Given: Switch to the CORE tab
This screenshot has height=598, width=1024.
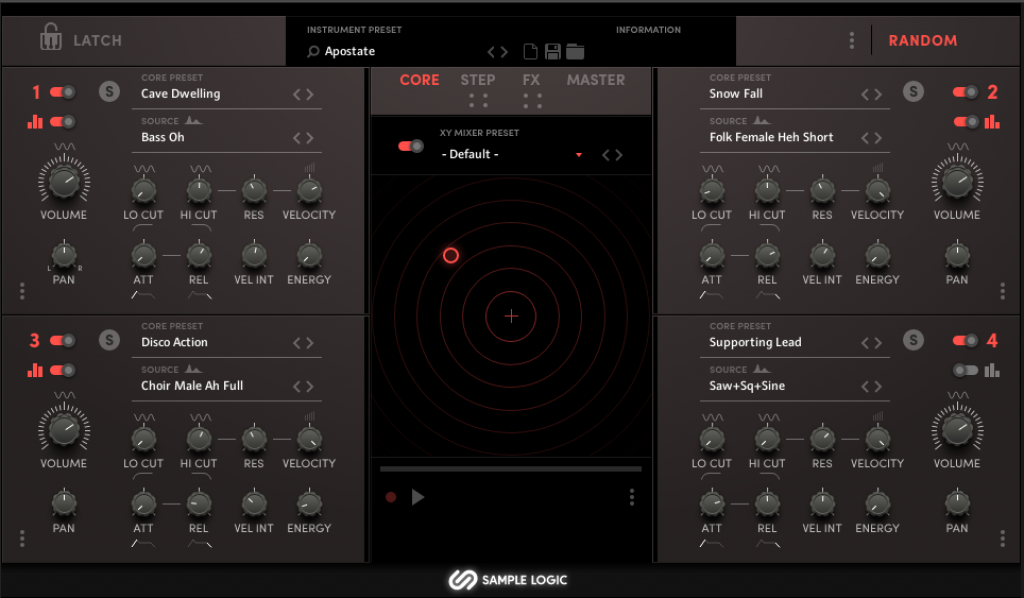Looking at the screenshot, I should pyautogui.click(x=419, y=80).
